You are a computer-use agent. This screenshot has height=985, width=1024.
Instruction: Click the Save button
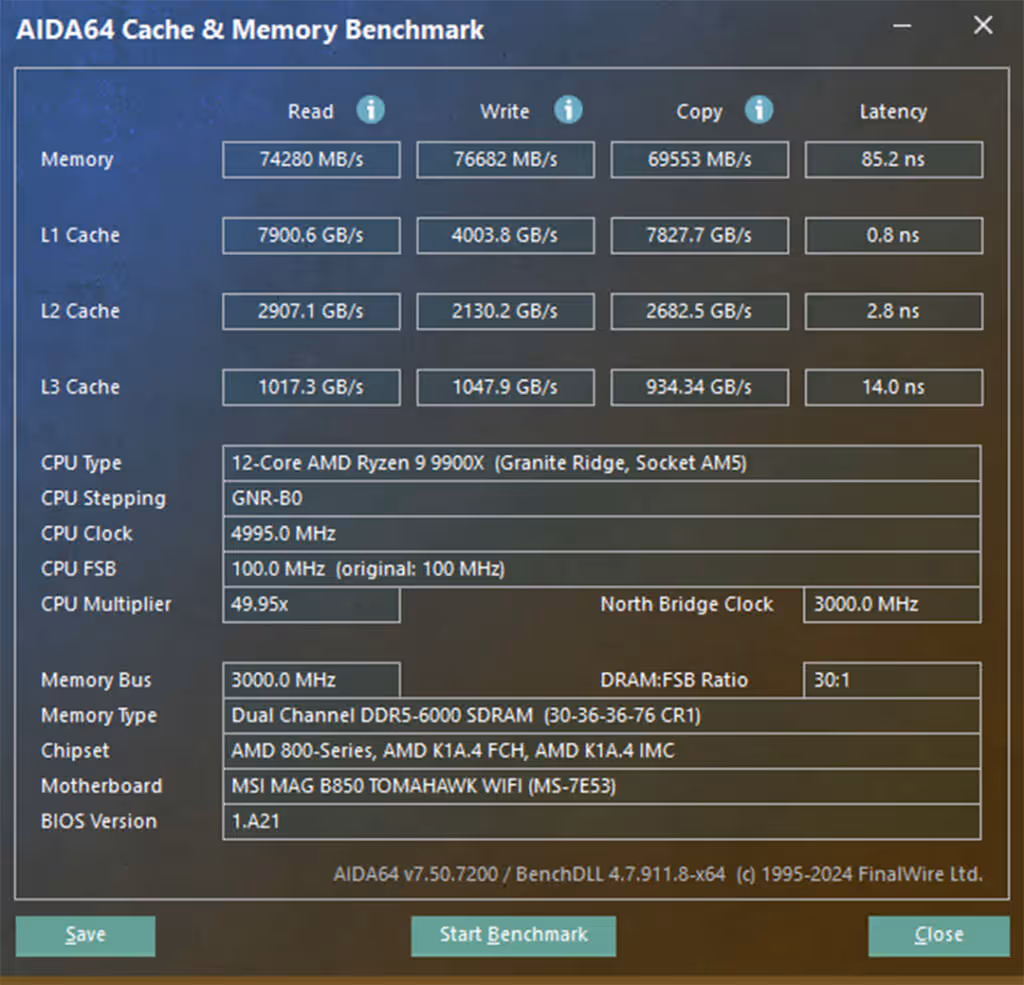[x=85, y=935]
